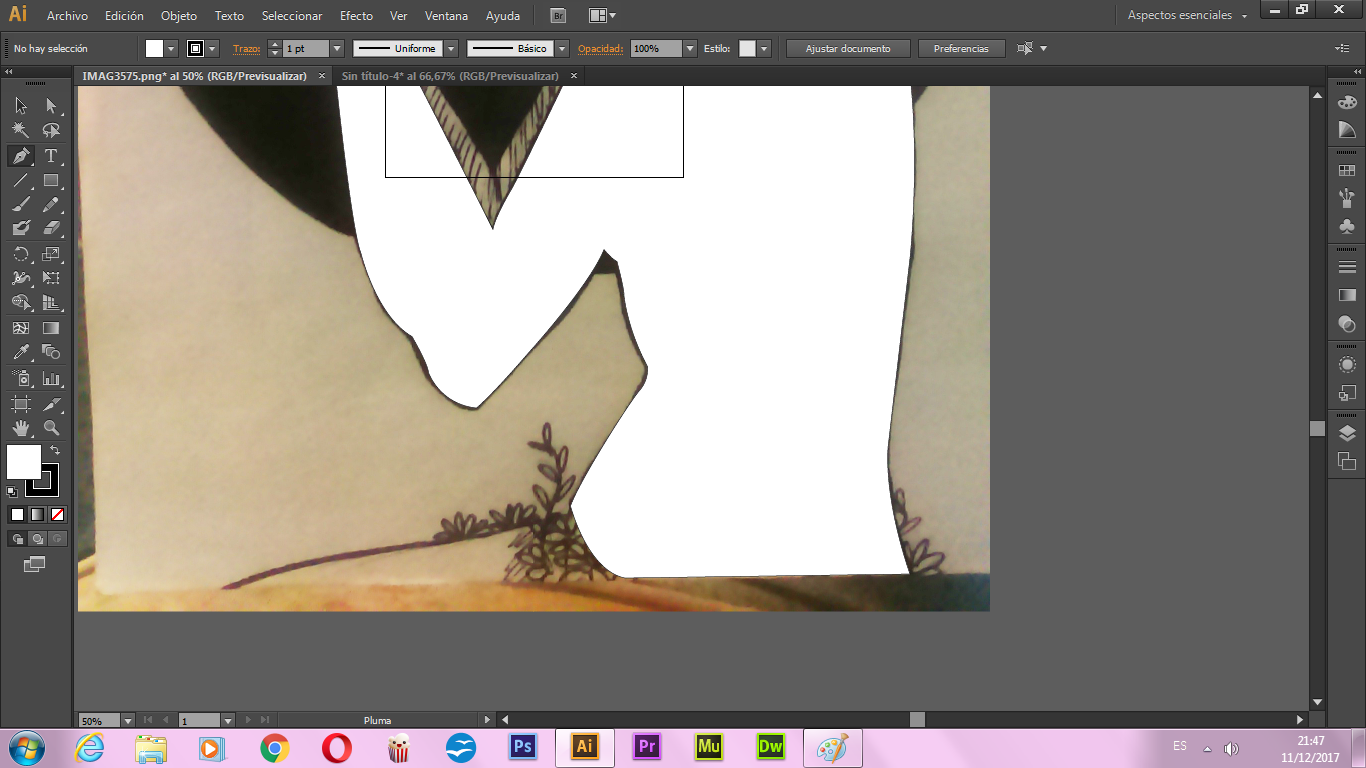Image resolution: width=1366 pixels, height=768 pixels.
Task: Choose the Mesh tool
Action: 21,328
